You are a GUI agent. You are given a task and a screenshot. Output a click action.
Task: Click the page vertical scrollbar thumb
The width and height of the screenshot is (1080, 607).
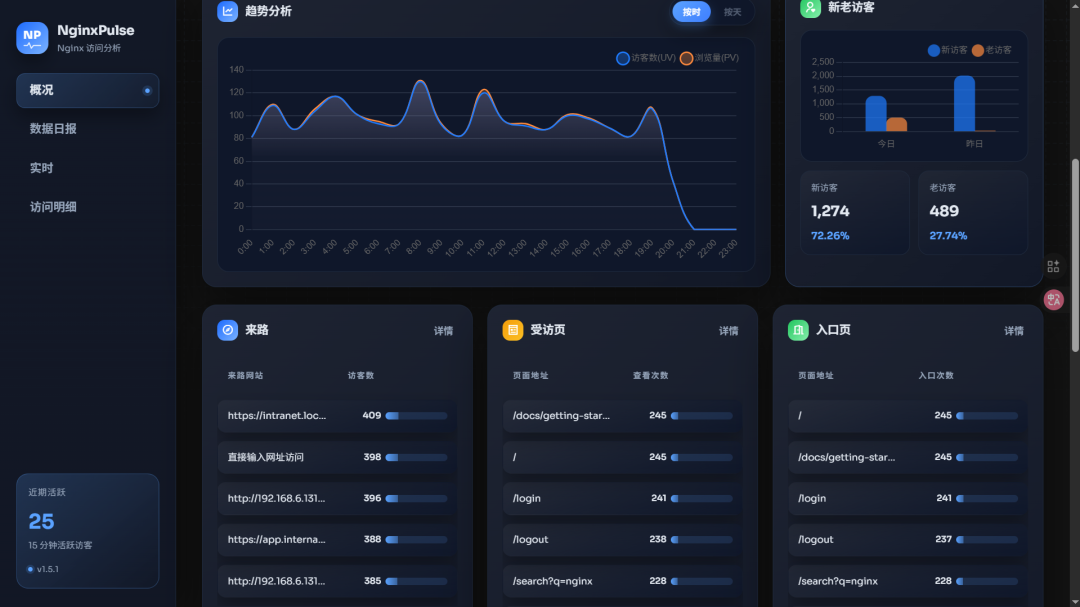coord(1075,256)
